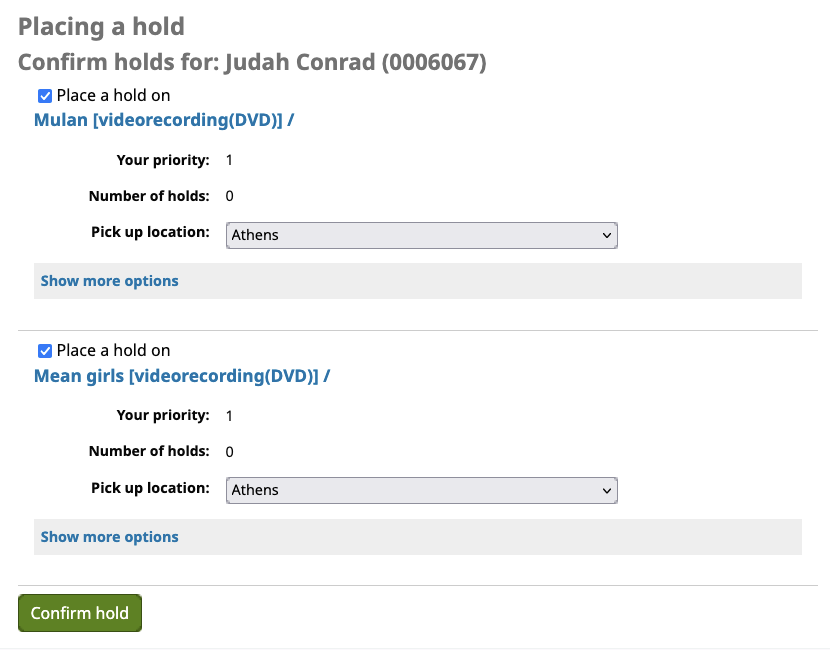Click the "Pick up location:" label for Mulan
This screenshot has height=650, width=830.
[x=150, y=232]
